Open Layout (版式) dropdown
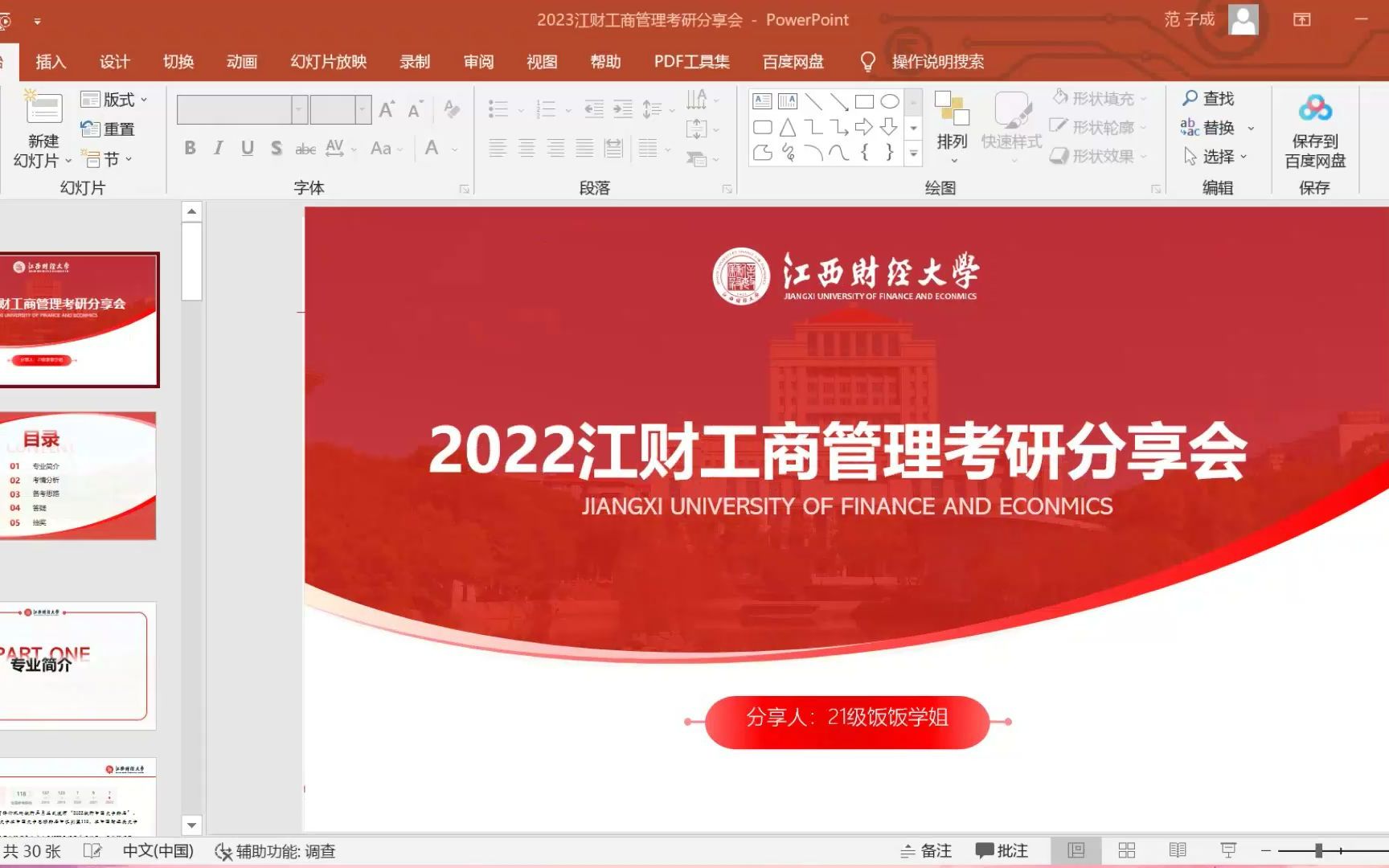This screenshot has height=868, width=1389. 115,100
